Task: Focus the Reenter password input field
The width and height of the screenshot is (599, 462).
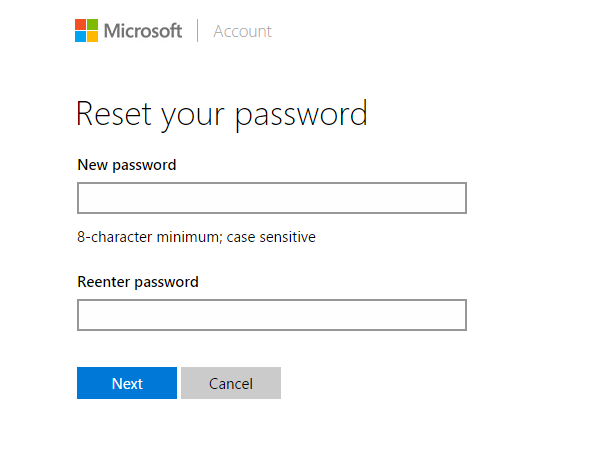Action: (272, 315)
